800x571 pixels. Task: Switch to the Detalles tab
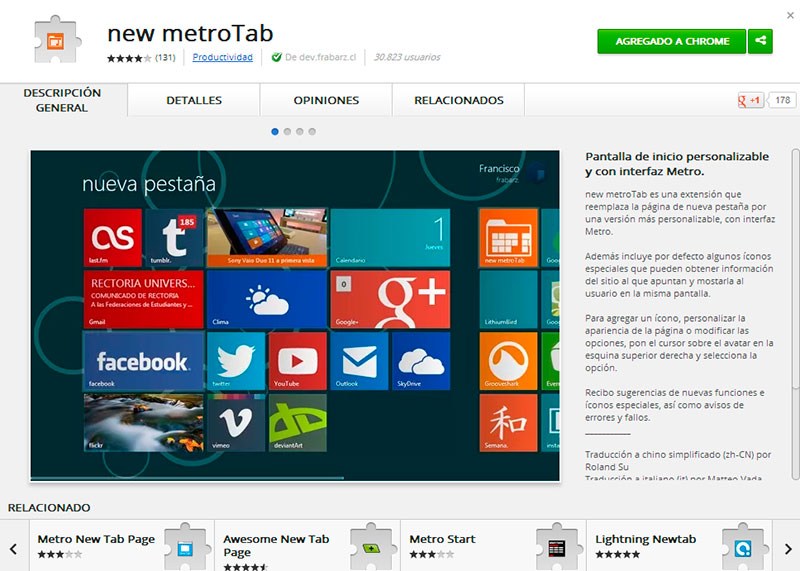(x=194, y=100)
